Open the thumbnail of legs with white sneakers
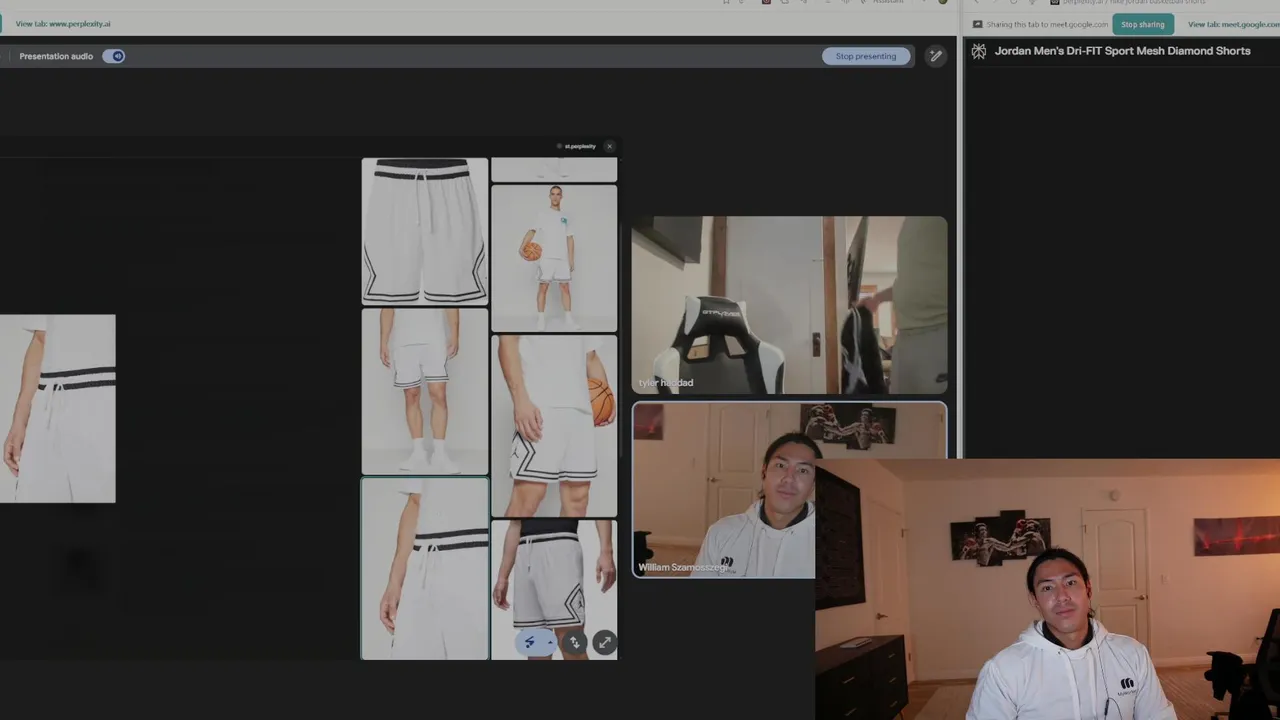 click(x=425, y=391)
